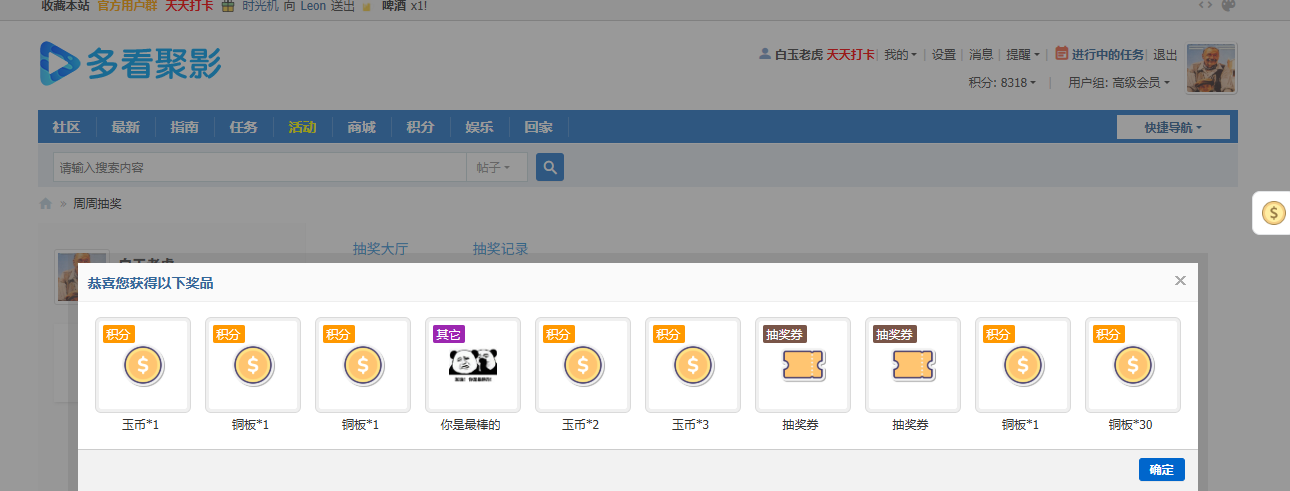The height and width of the screenshot is (491, 1290).
Task: Open the 商城 nav menu item
Action: [361, 127]
